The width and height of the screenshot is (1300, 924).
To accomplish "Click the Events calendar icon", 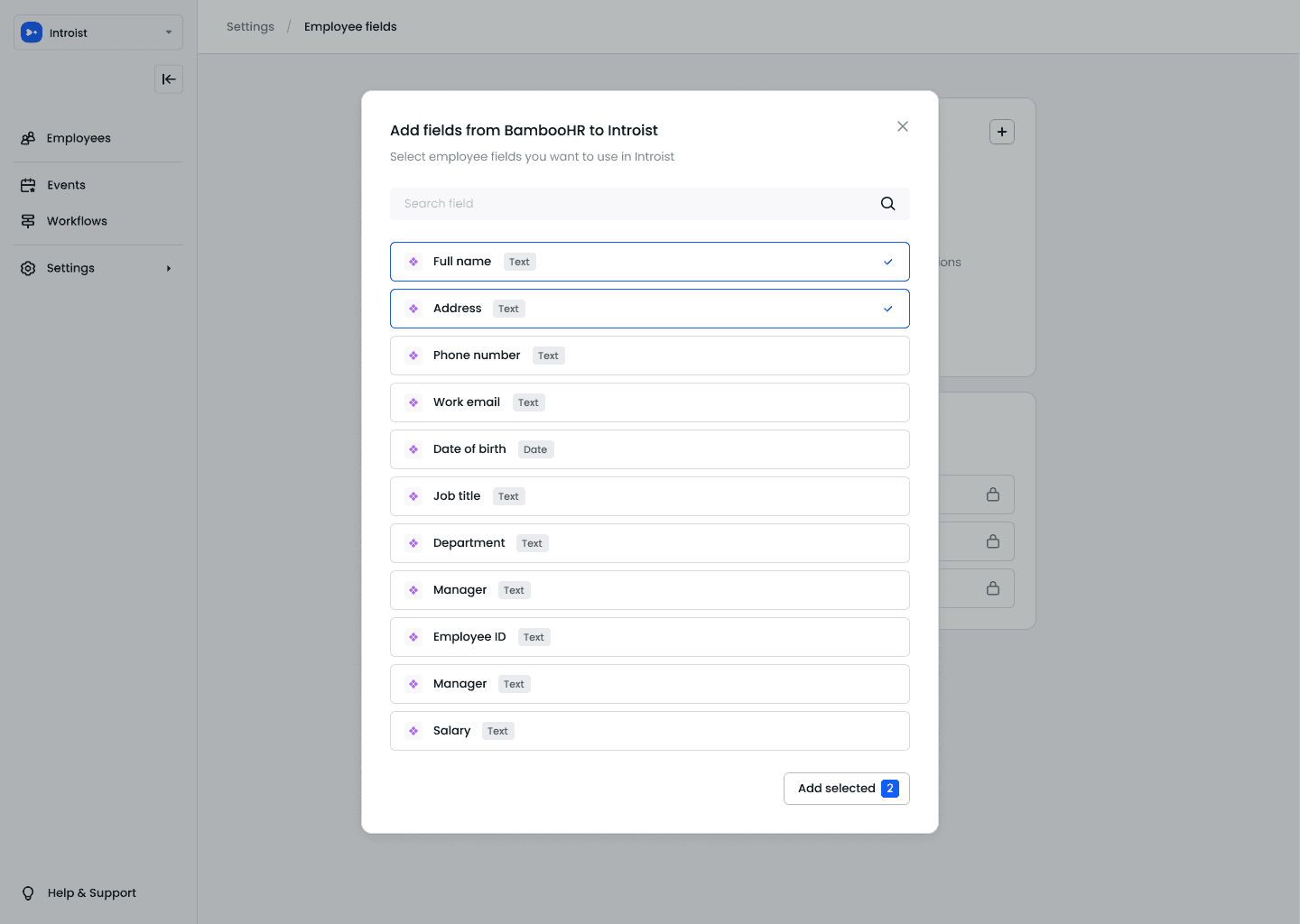I will click(28, 185).
